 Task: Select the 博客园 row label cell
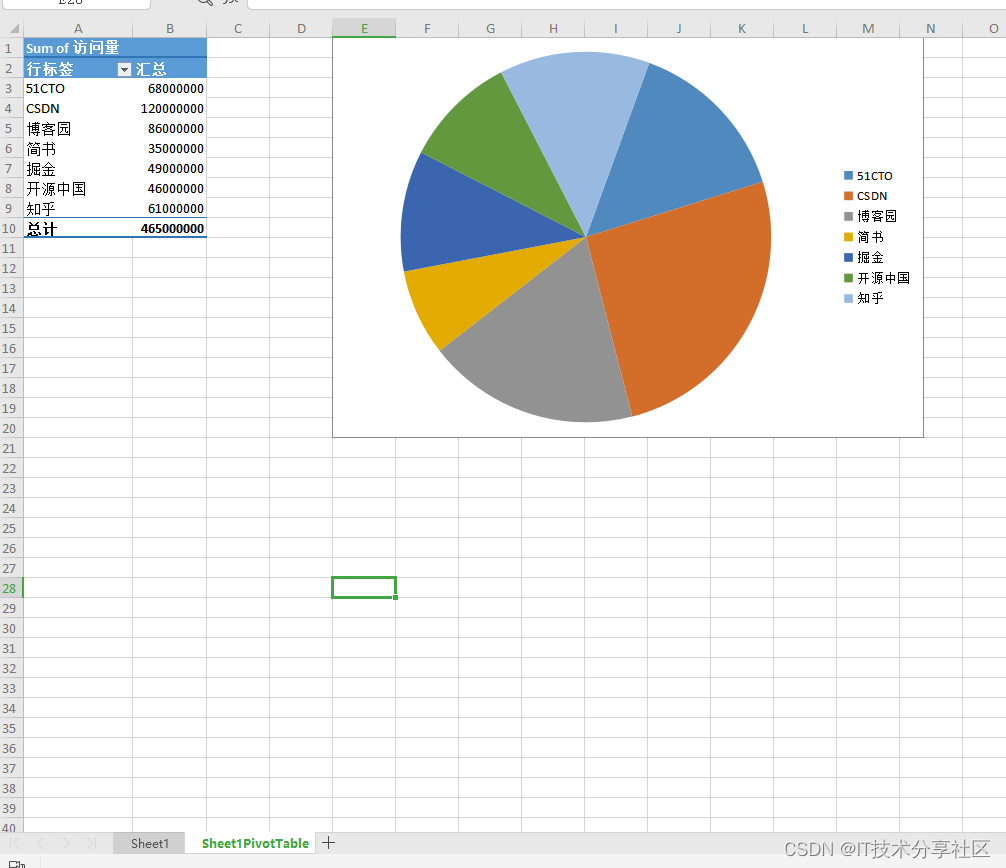pos(78,128)
